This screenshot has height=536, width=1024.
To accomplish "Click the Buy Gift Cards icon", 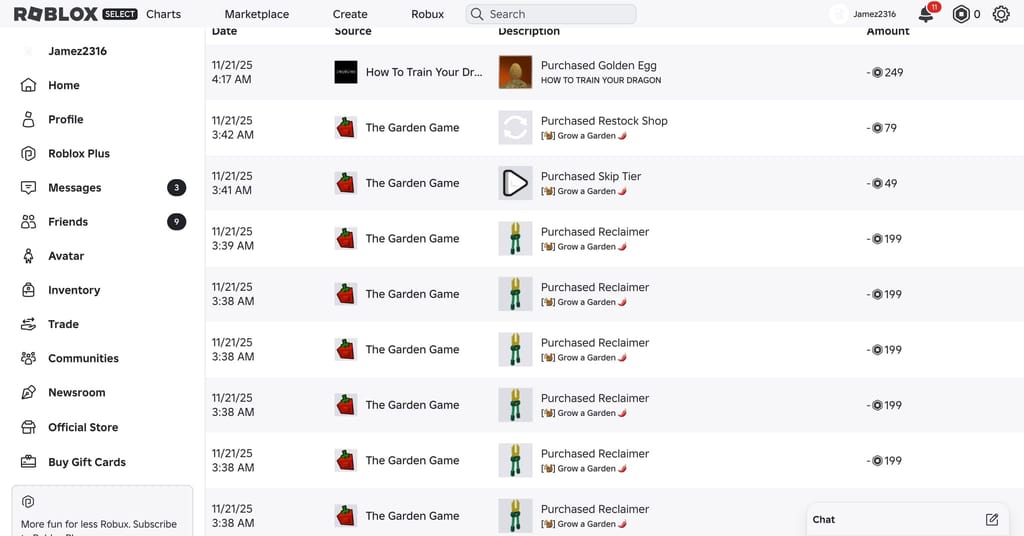I will (x=28, y=462).
